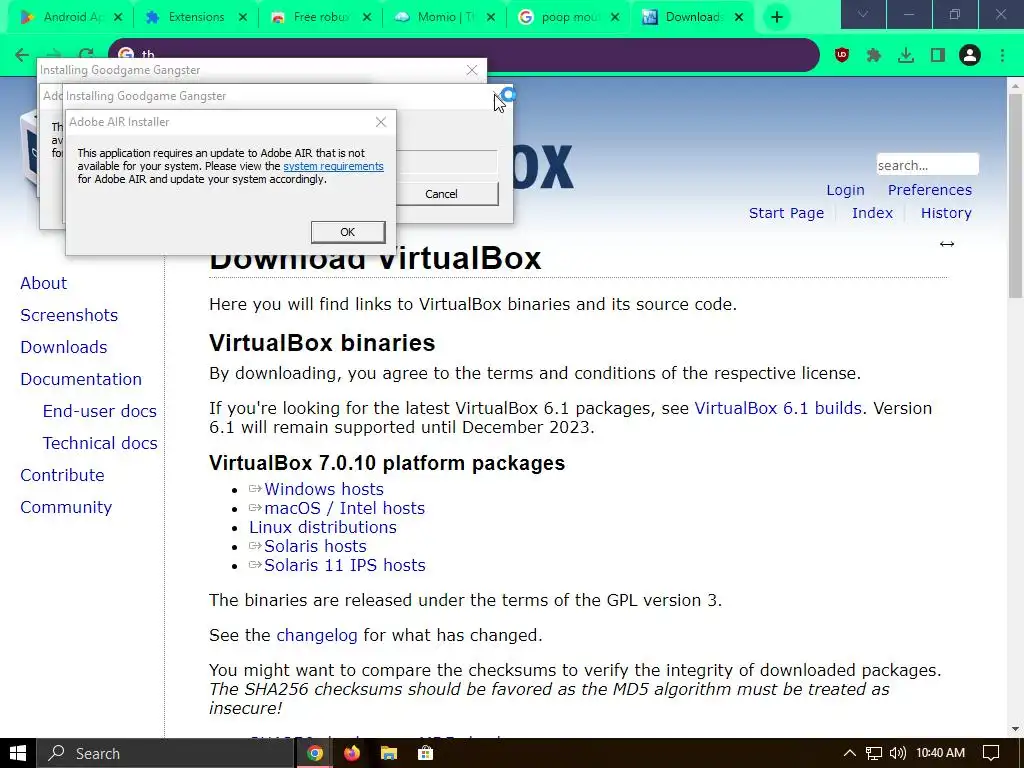
Task: Open the tab search dropdown chevron
Action: click(x=863, y=14)
